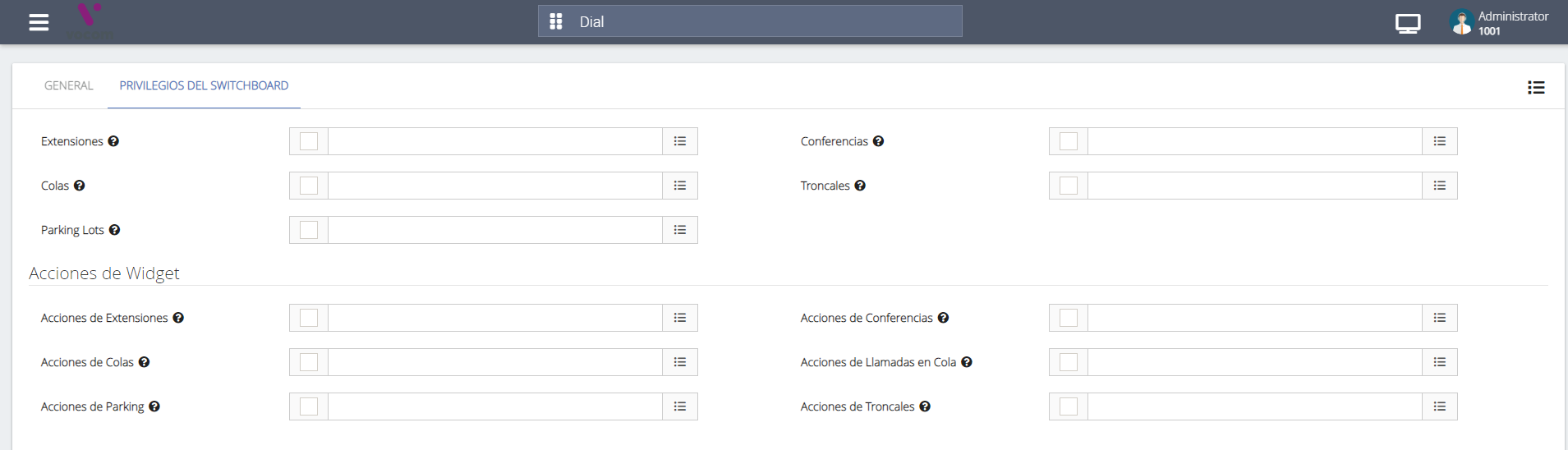Check the Extensiones select-all checkbox
Screen dimensions: 1568x450
coord(309,141)
